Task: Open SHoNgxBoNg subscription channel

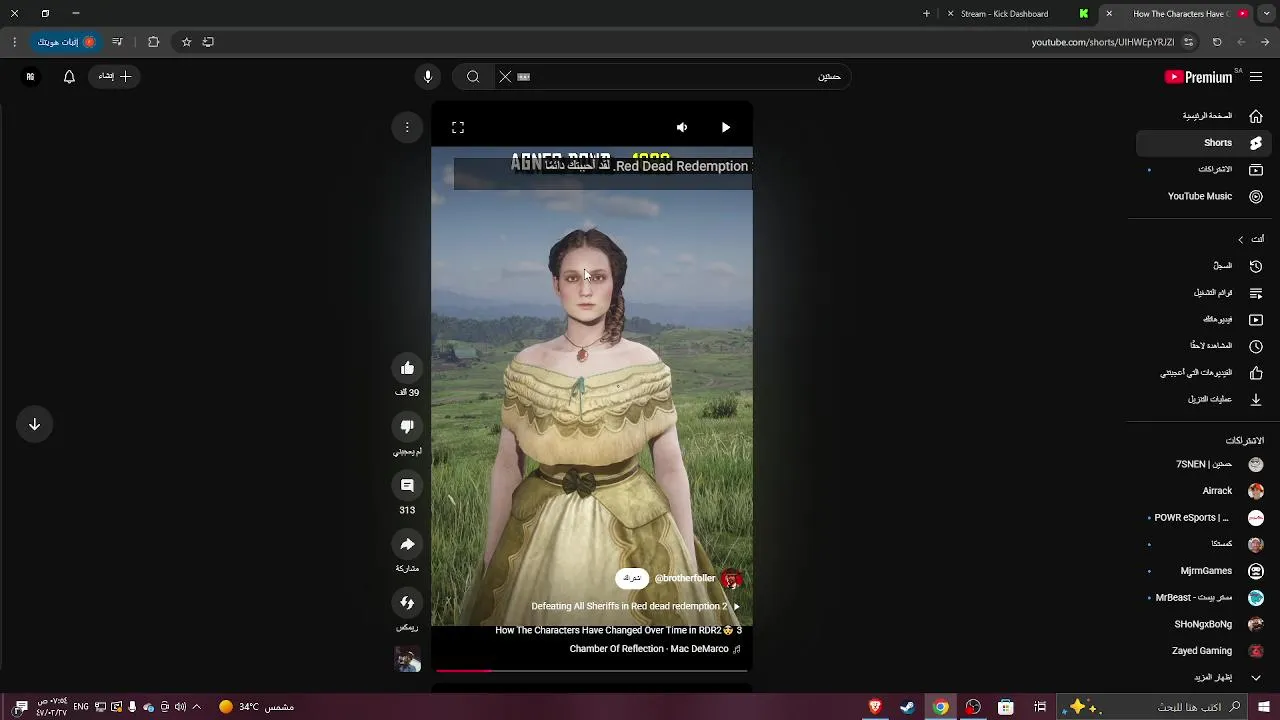Action: point(1202,624)
